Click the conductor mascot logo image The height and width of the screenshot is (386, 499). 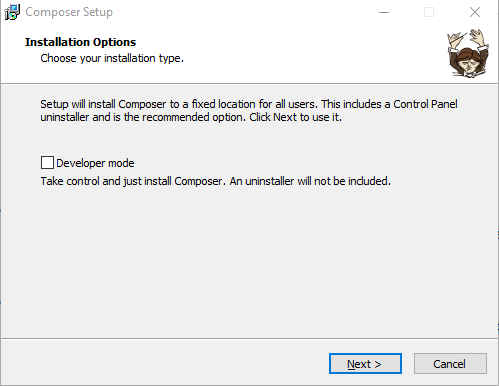tap(468, 53)
